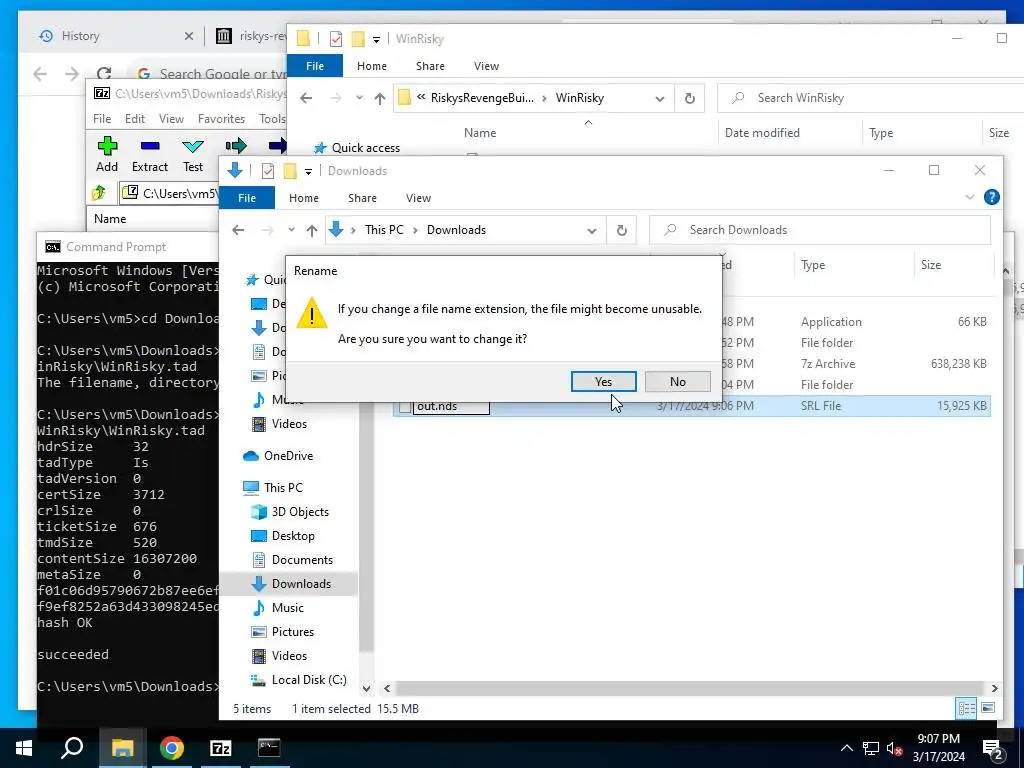The width and height of the screenshot is (1024, 768).
Task: Go back in WinRisky window
Action: [306, 98]
